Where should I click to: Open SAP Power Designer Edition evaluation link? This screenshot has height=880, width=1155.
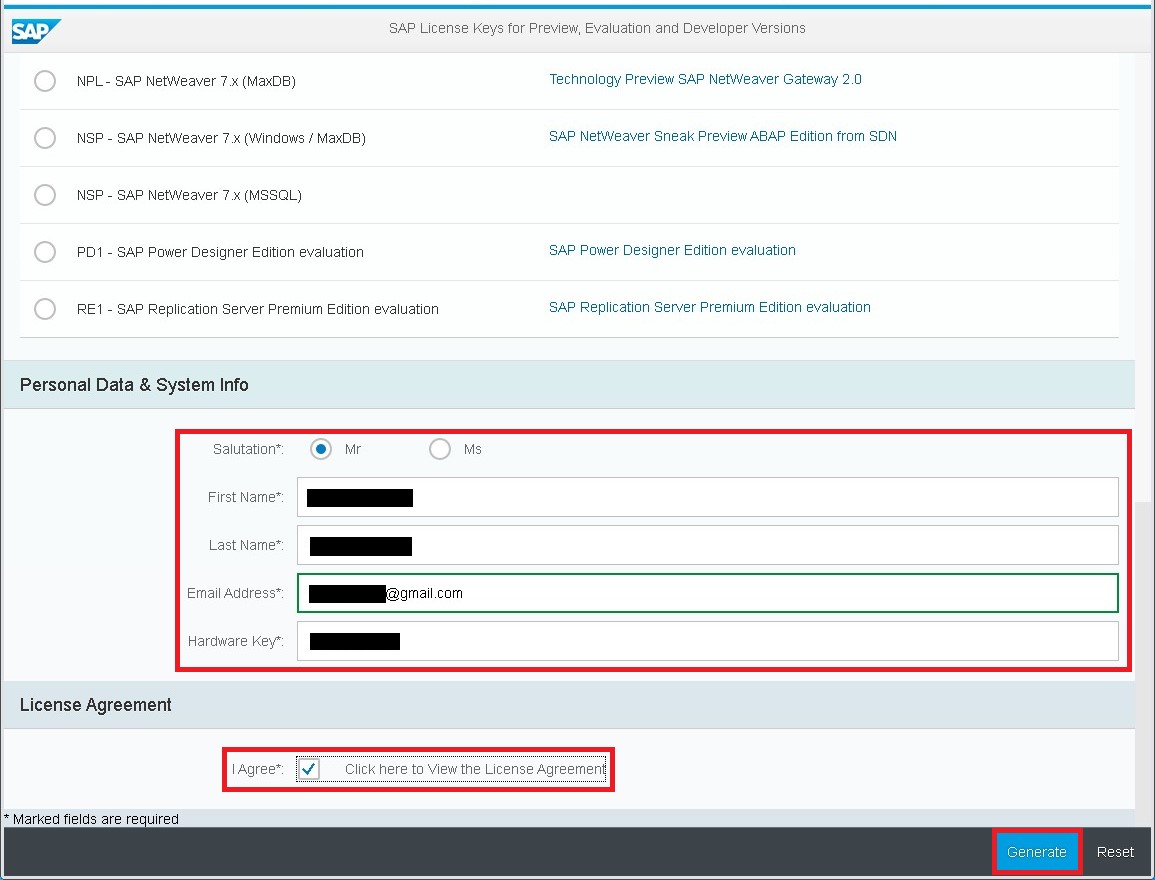tap(672, 250)
